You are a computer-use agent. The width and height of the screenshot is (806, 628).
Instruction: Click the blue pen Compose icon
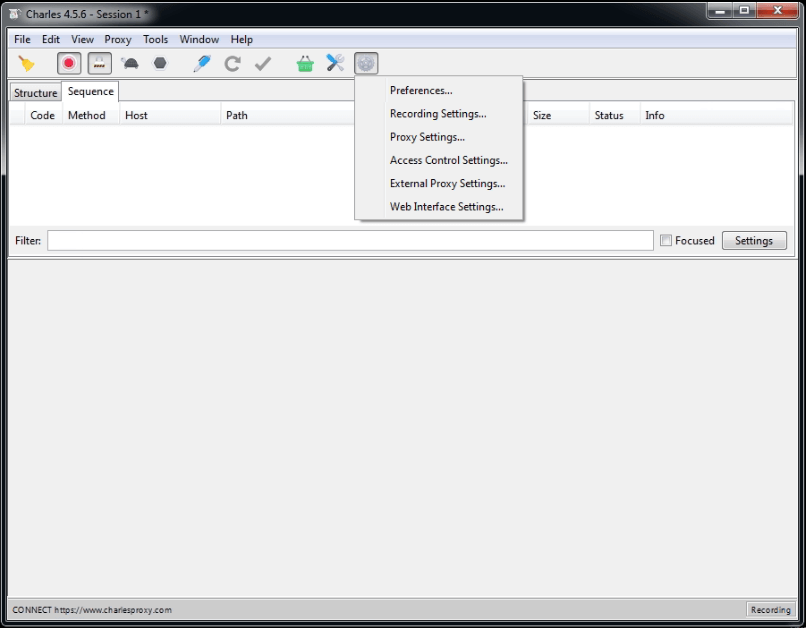(x=202, y=64)
